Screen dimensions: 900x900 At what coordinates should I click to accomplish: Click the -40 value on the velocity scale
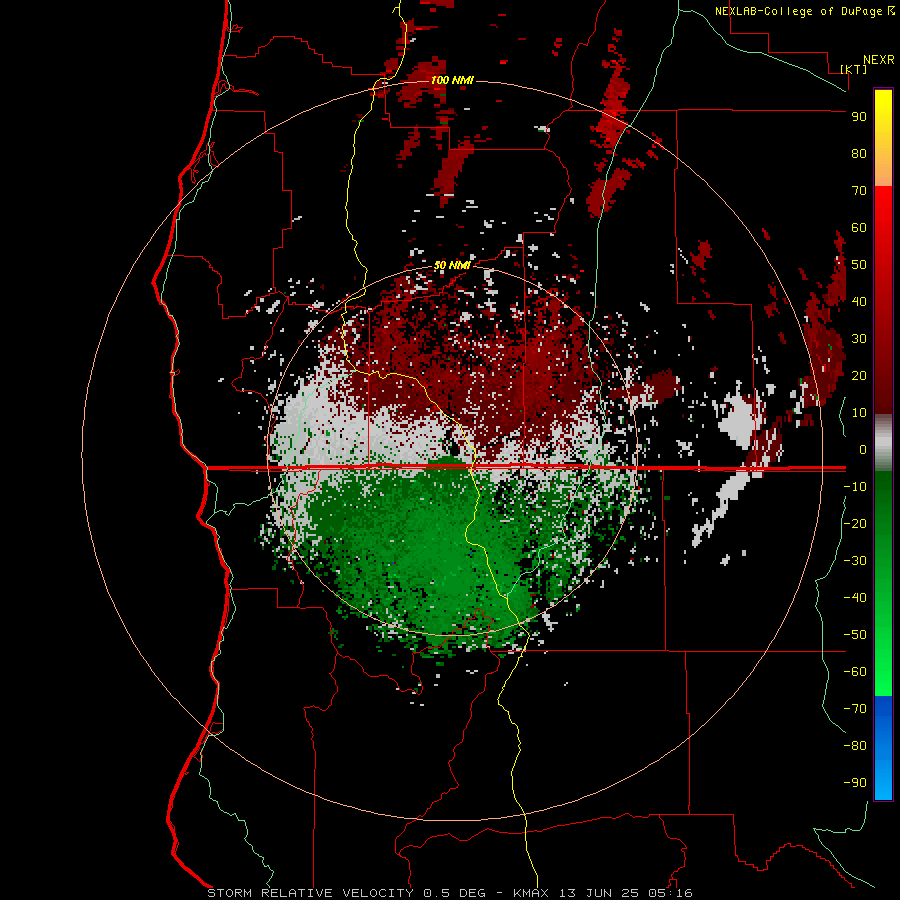855,598
